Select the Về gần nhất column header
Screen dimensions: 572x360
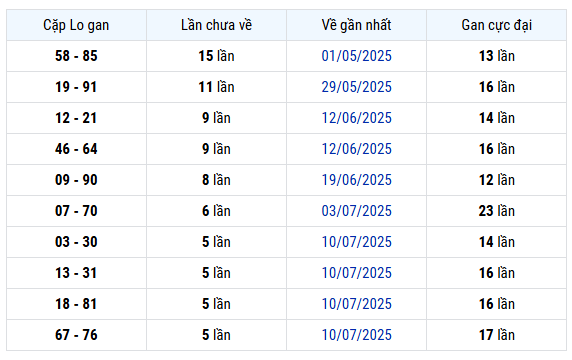[x=356, y=25]
